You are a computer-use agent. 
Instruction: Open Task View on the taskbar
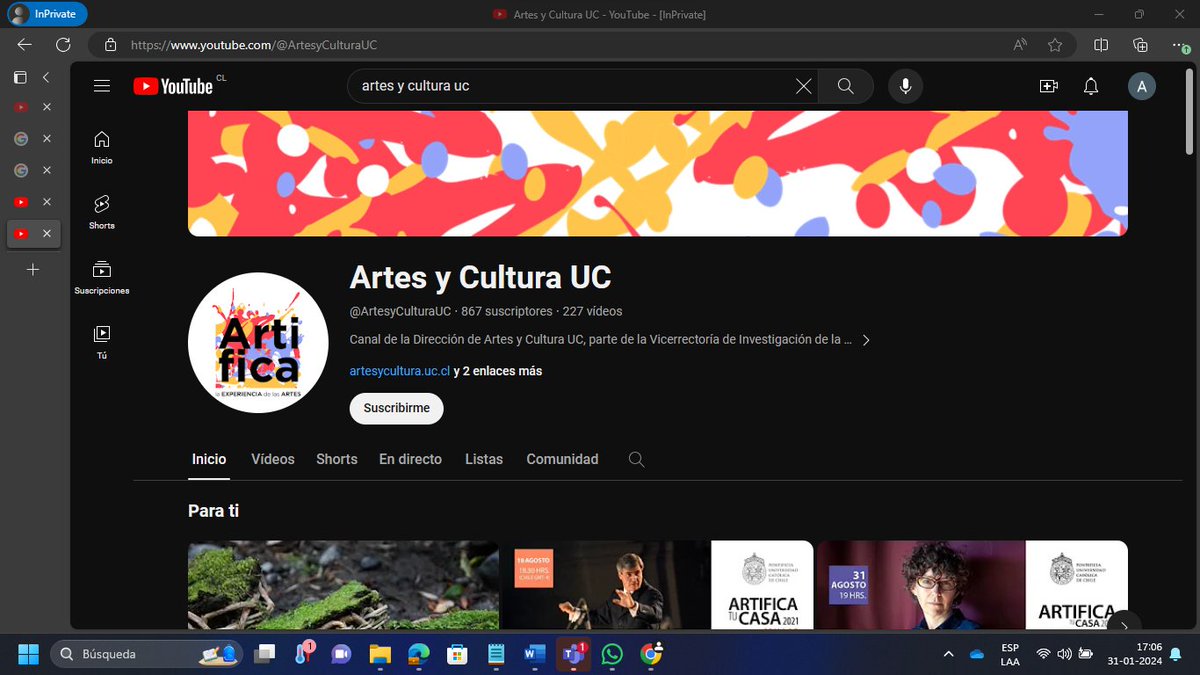point(265,654)
